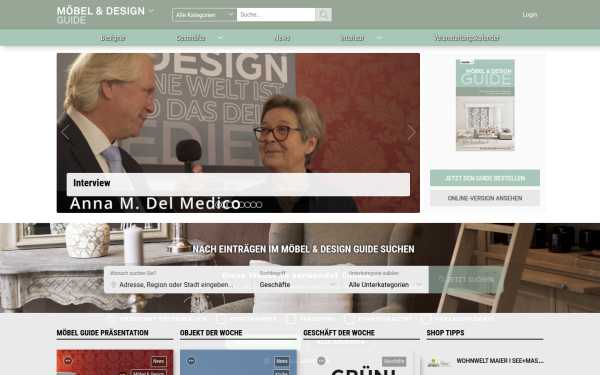Open the Designer menu item
The image size is (600, 375).
113,38
